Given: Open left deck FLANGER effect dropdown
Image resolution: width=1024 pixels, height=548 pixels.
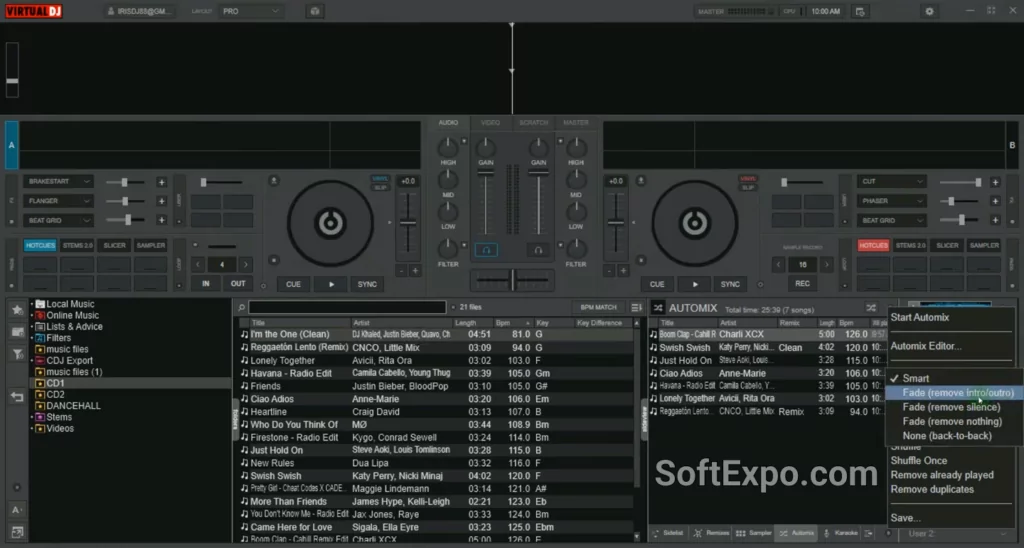Looking at the screenshot, I should (x=57, y=201).
